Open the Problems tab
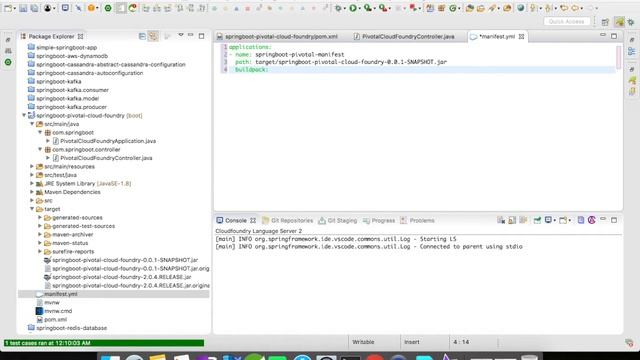Image resolution: width=640 pixels, height=360 pixels. (417, 220)
